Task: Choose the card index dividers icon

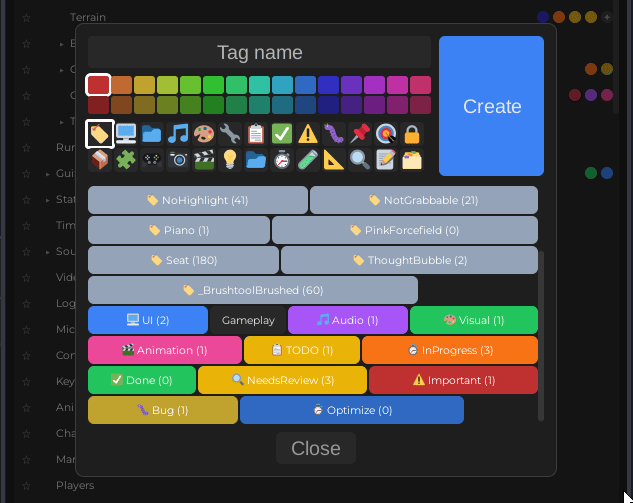Action: pos(412,160)
